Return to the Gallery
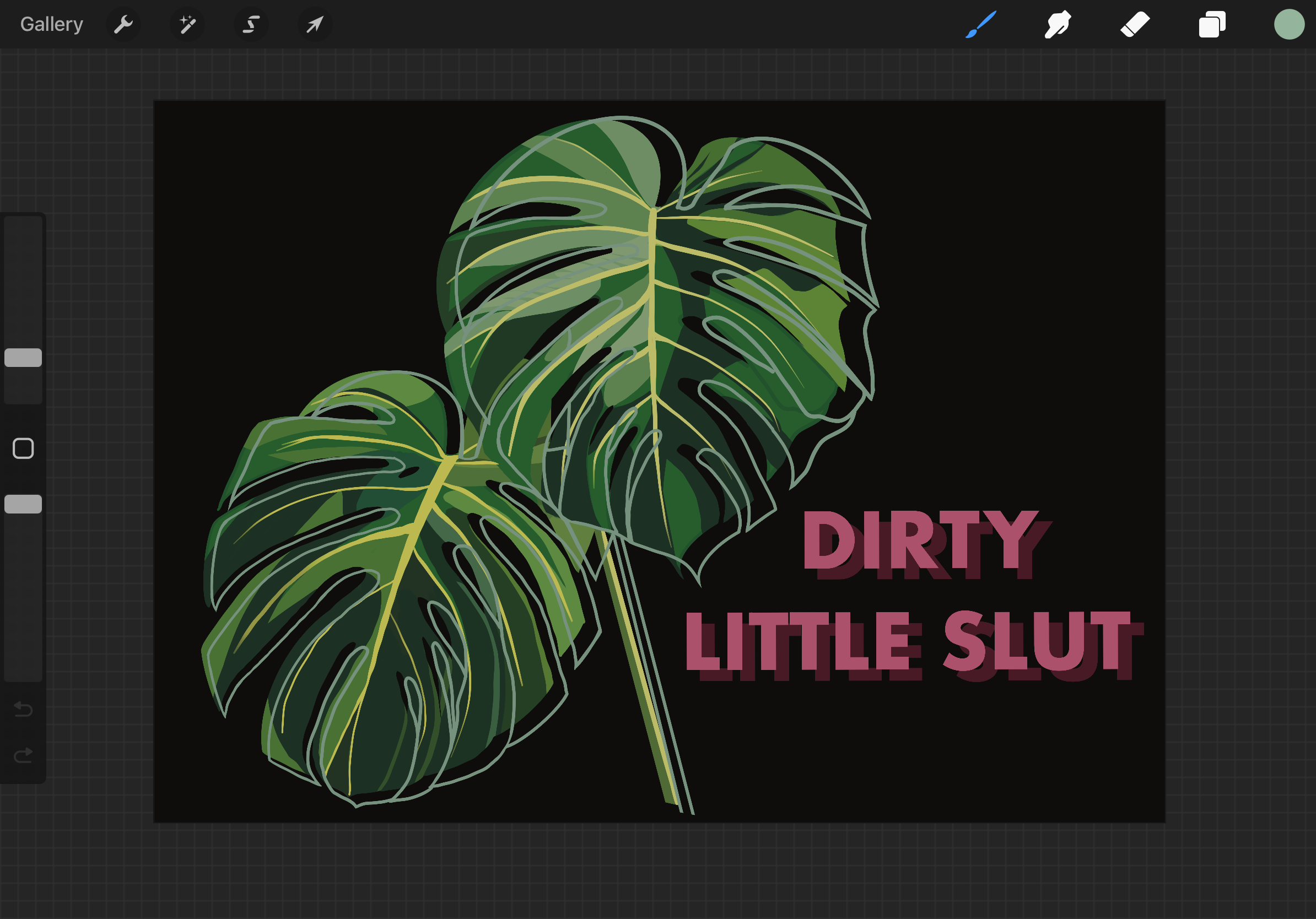 pos(52,25)
